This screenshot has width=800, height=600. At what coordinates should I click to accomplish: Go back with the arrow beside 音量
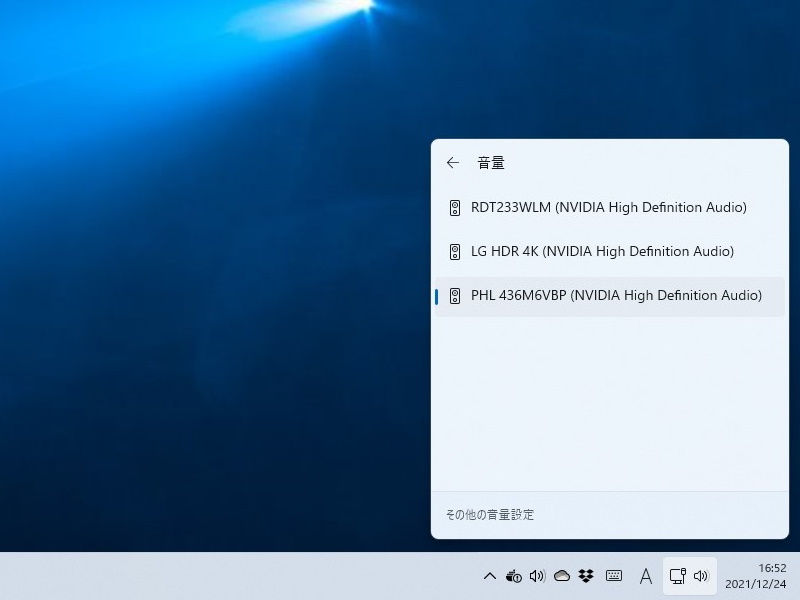tap(453, 163)
